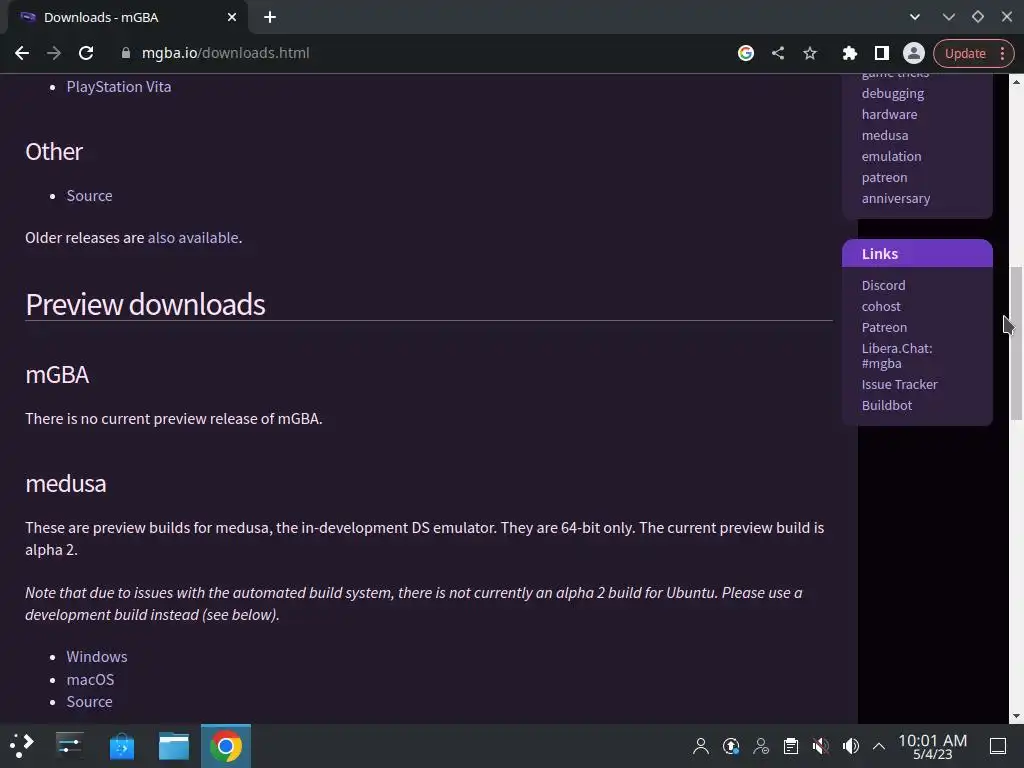
Task: Open the user icon in system tray
Action: [701, 746]
